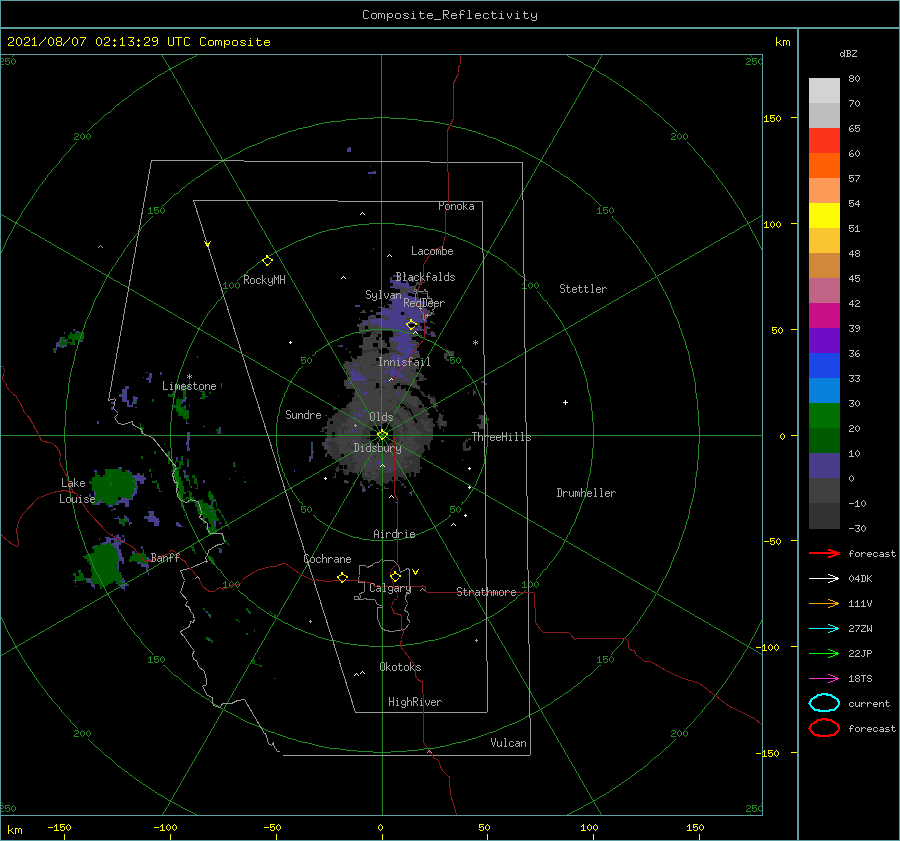Click the HighRiver label

click(x=415, y=702)
